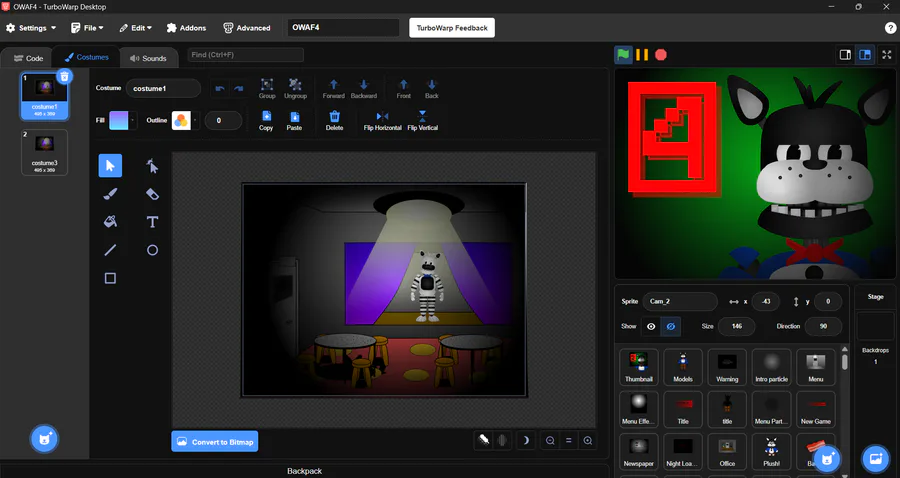This screenshot has width=900, height=478.
Task: Select the Office sprite
Action: (727, 452)
